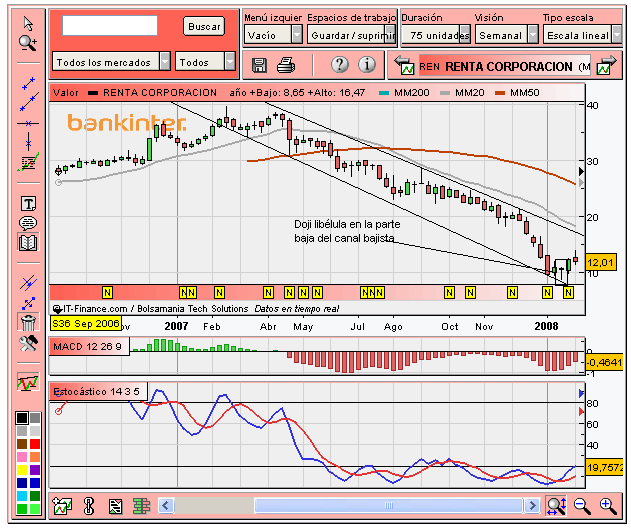Viewport: 631px width, 528px height.
Task: Select the line segment drawing tool
Action: point(28,83)
